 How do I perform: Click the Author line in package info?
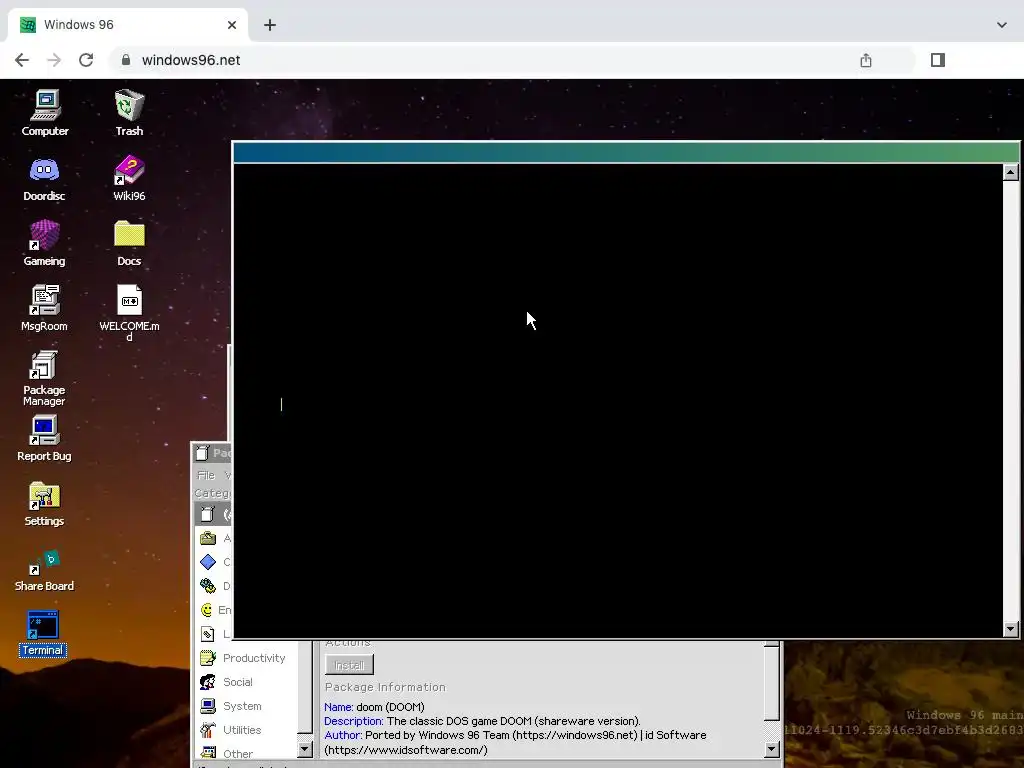(x=515, y=743)
